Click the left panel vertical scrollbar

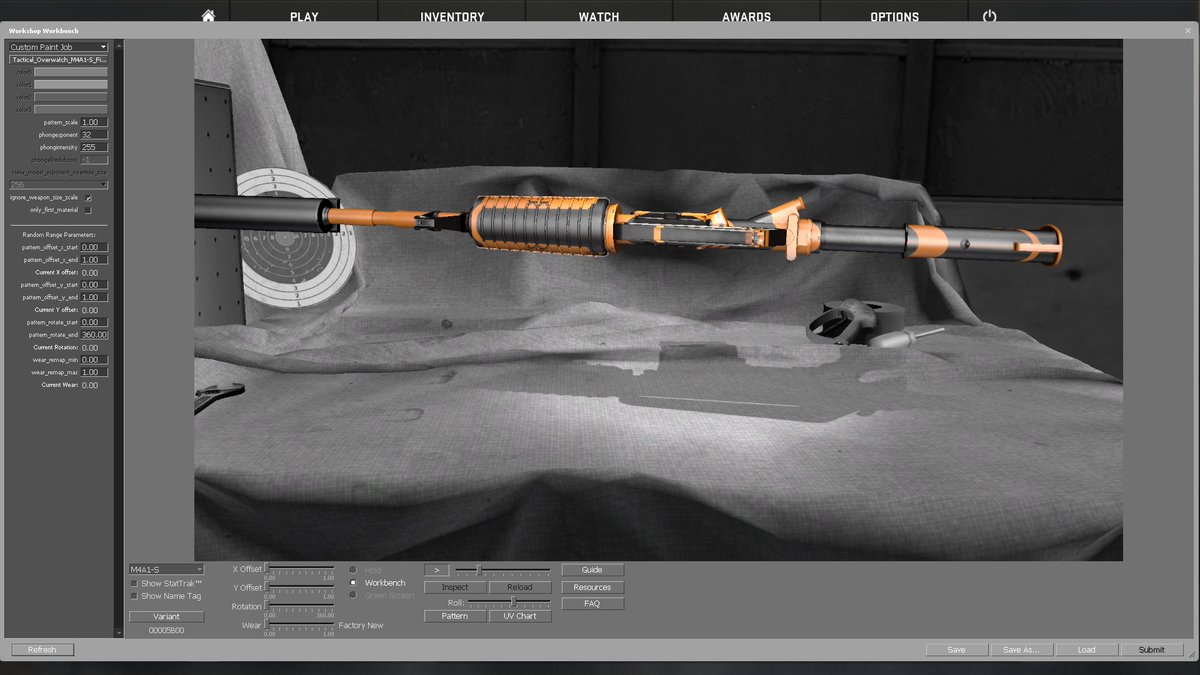[118, 337]
